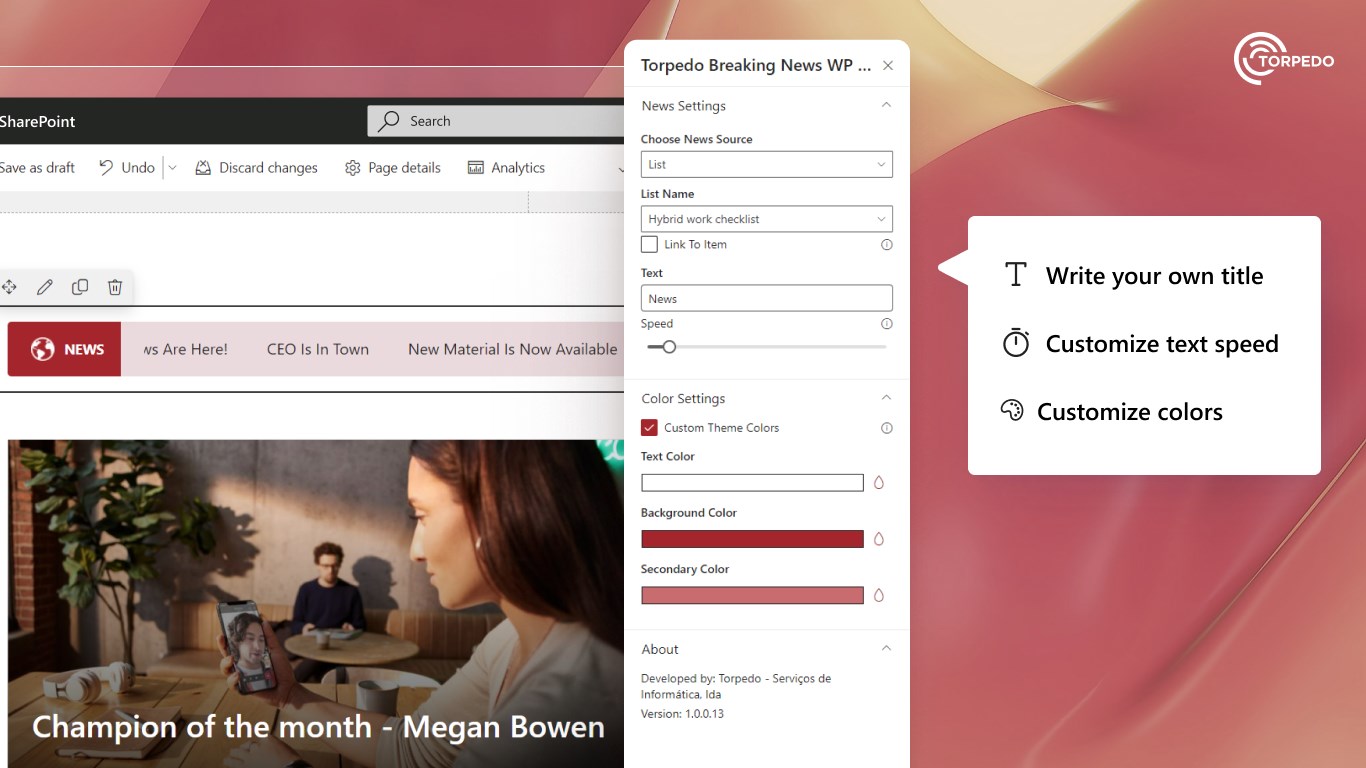Click the SharePoint search box
Viewport: 1366px width, 768px height.
(x=497, y=121)
